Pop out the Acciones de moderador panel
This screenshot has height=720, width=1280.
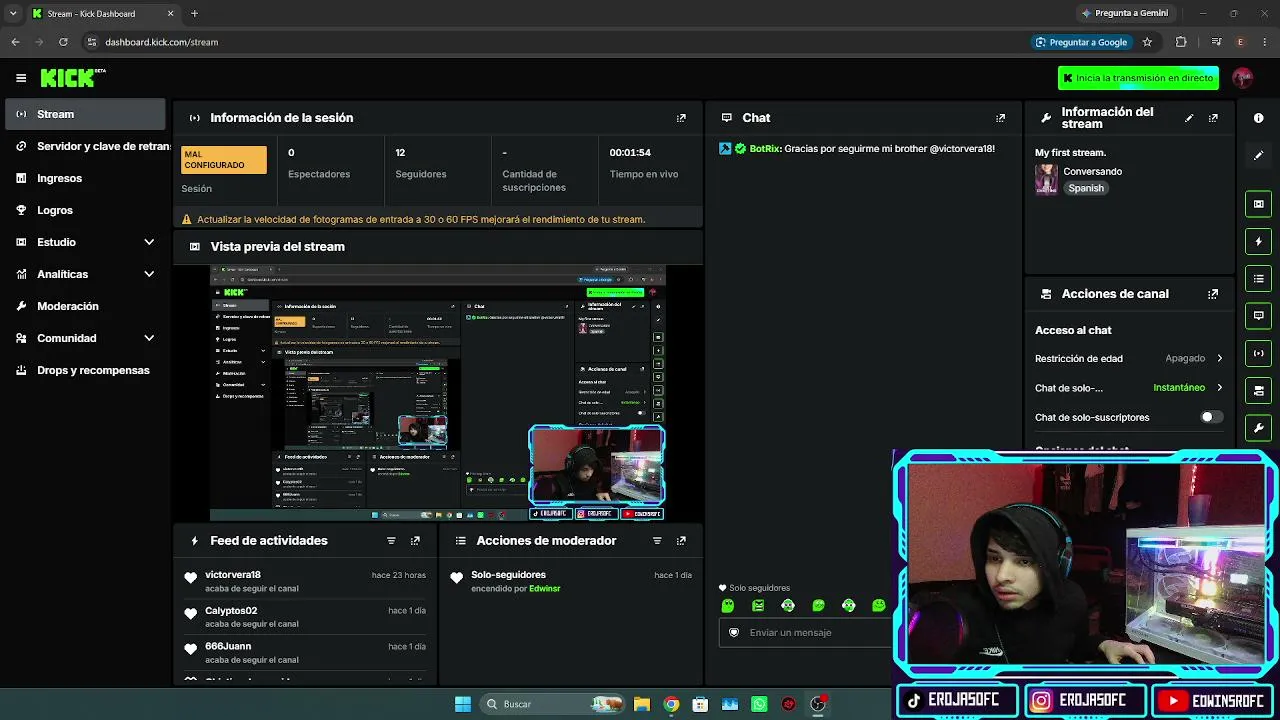click(x=681, y=541)
